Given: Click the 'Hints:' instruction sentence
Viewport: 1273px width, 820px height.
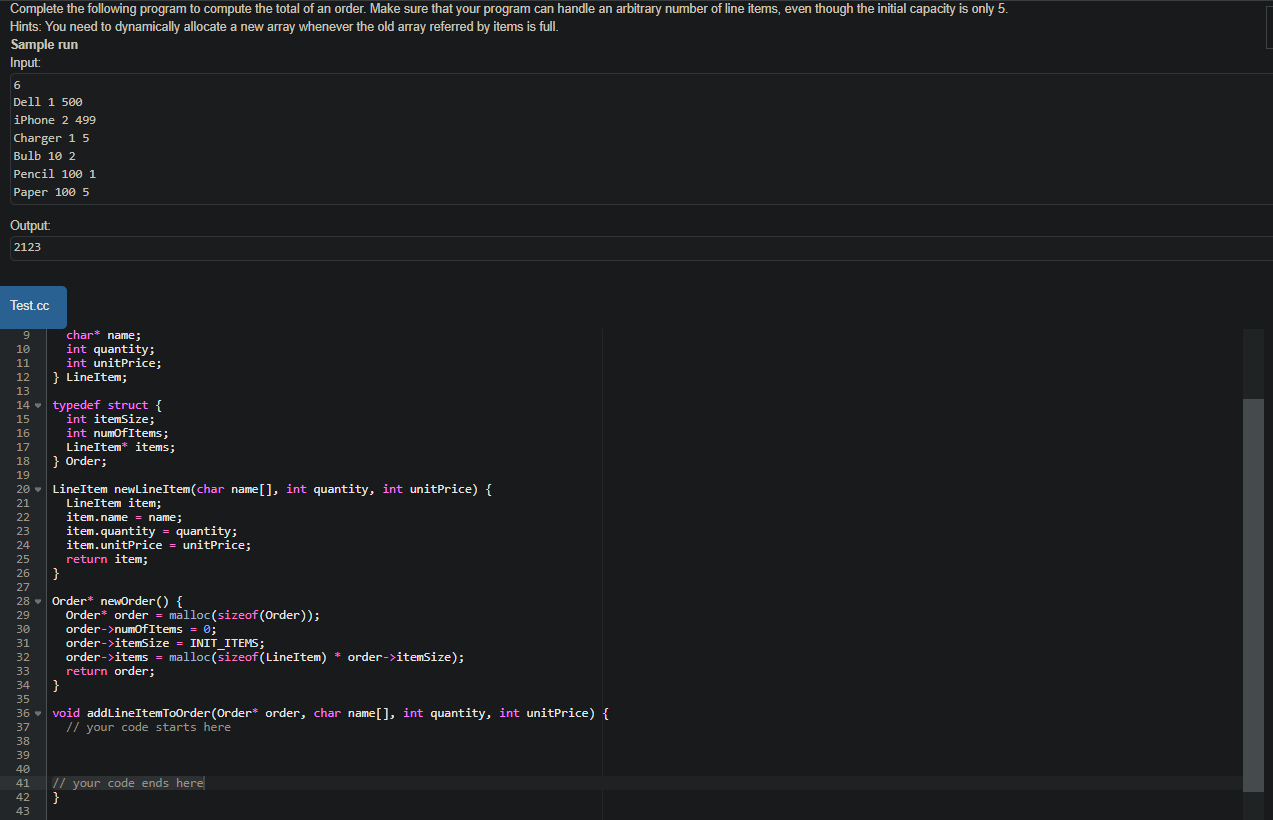Looking at the screenshot, I should tap(284, 26).
